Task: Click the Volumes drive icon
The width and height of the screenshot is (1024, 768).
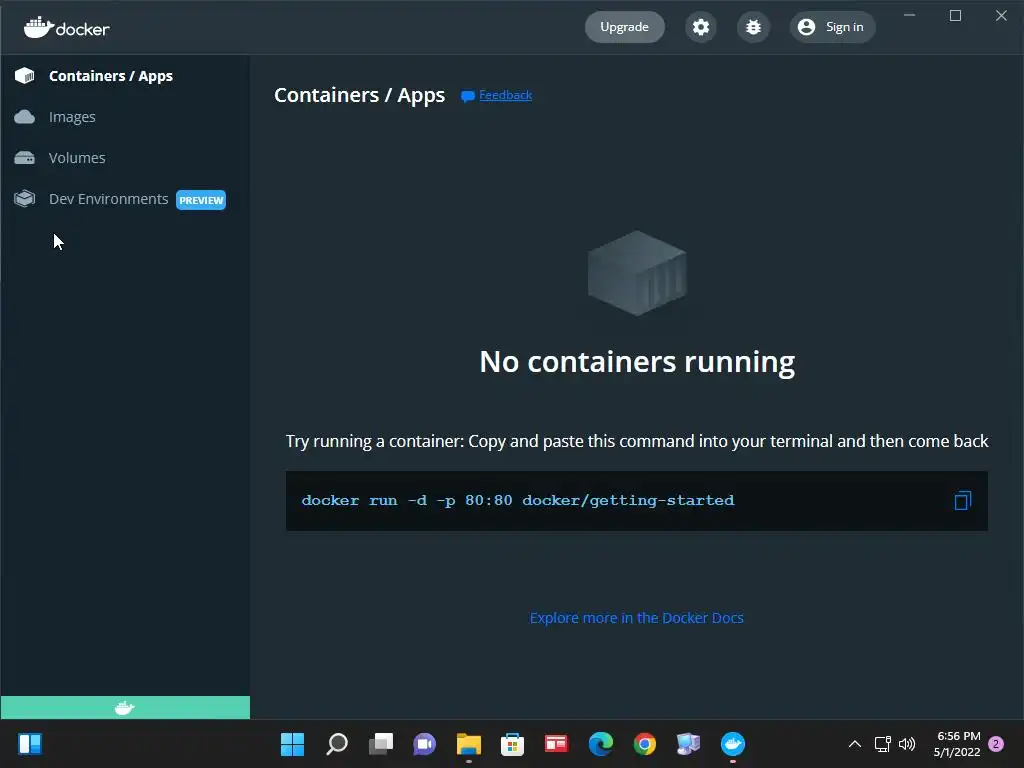Action: coord(25,158)
